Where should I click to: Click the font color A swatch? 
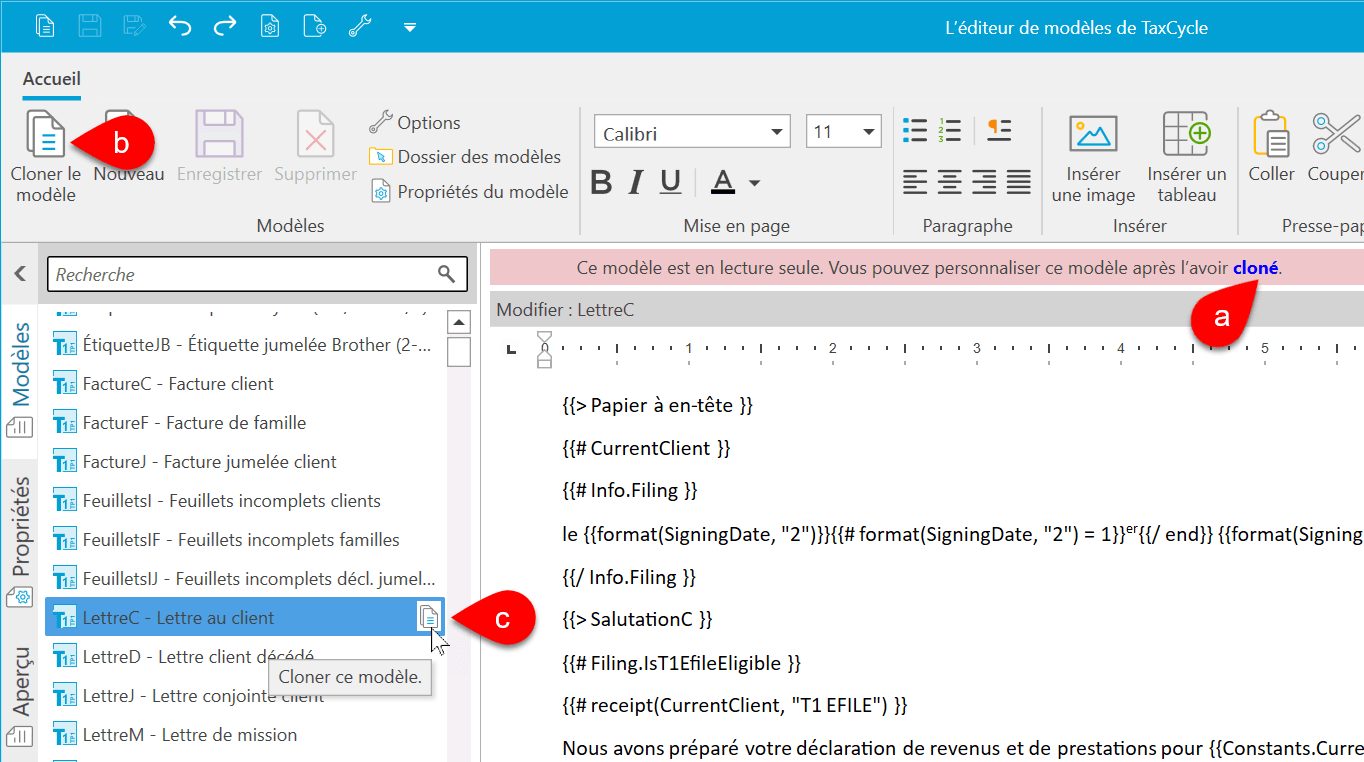coord(723,182)
